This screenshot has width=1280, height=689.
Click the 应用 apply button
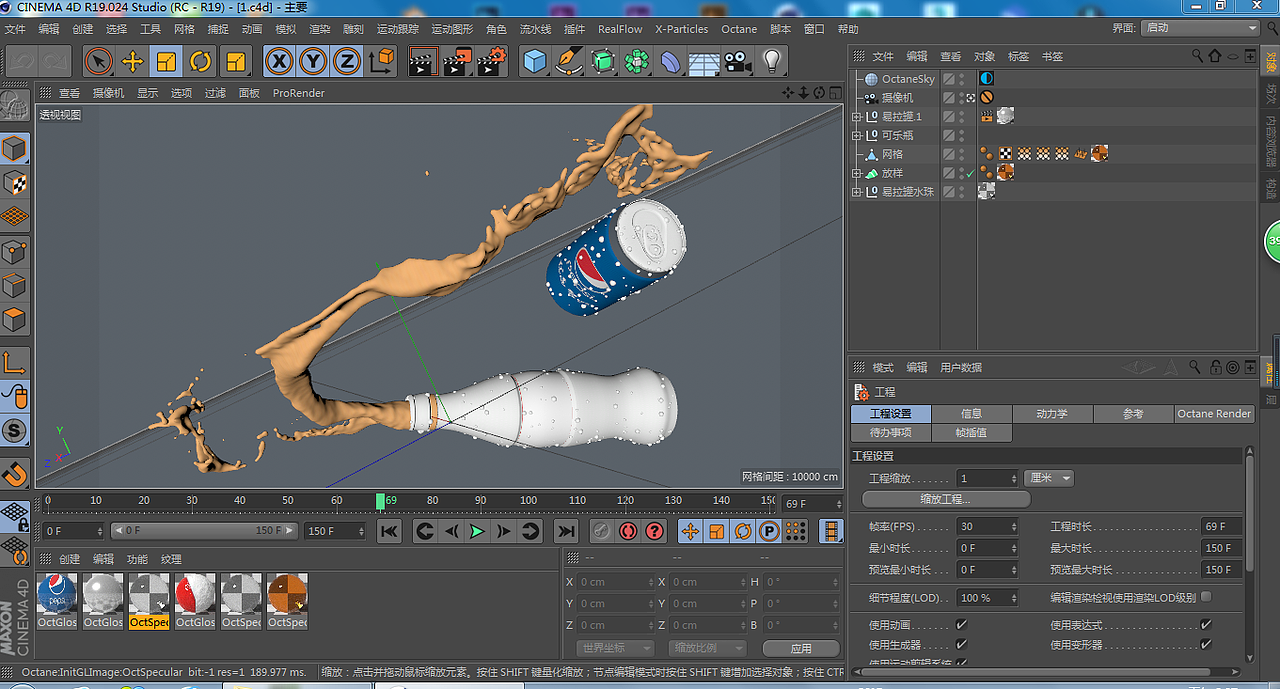[801, 648]
